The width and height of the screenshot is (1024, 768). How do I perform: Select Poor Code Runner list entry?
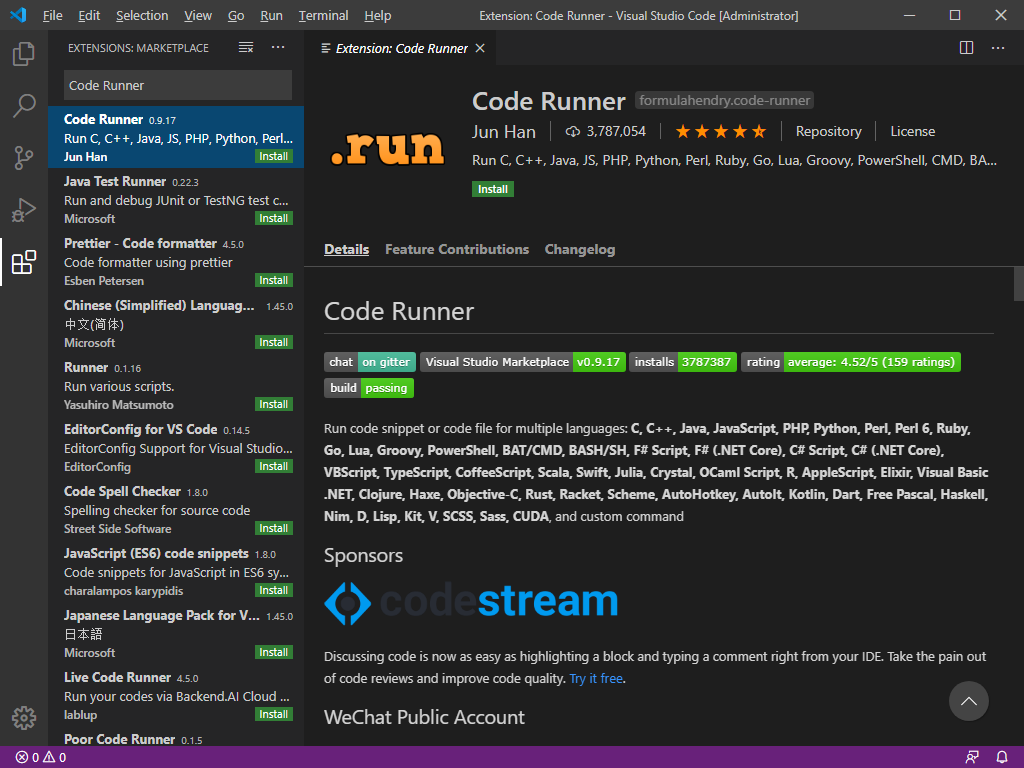[x=176, y=738]
